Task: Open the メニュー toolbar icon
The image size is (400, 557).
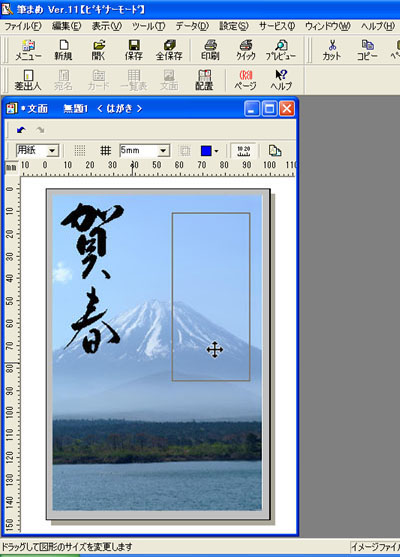Action: point(28,49)
